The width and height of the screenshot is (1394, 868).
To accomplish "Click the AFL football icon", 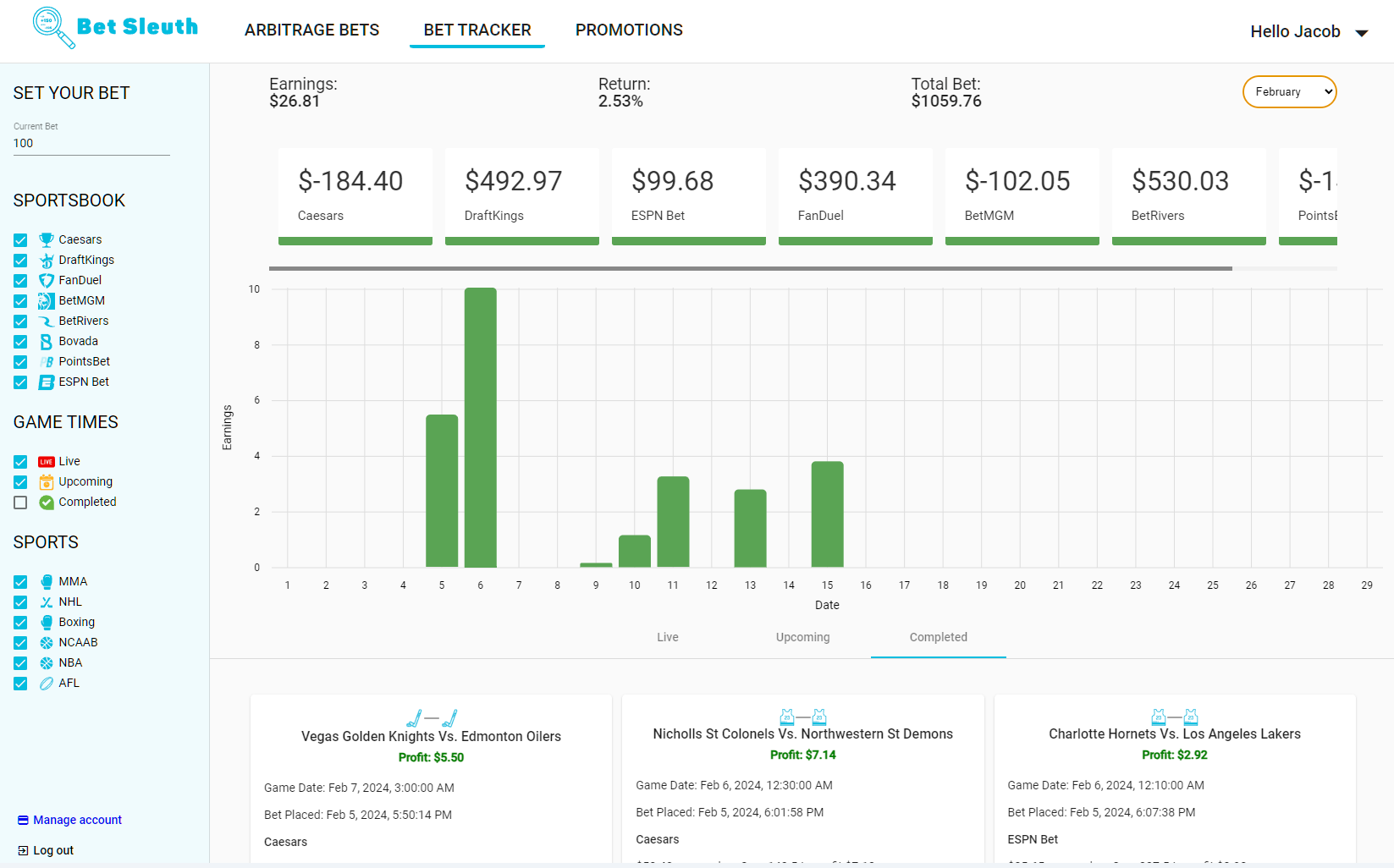I will [x=47, y=684].
